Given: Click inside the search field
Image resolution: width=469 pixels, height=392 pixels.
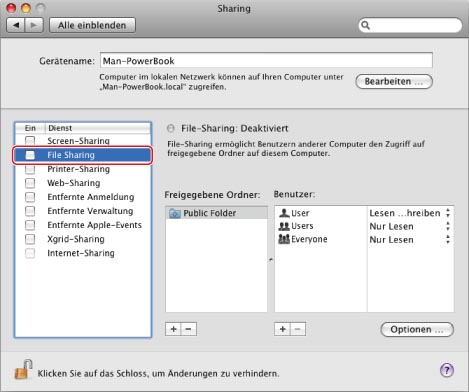Looking at the screenshot, I should point(410,26).
